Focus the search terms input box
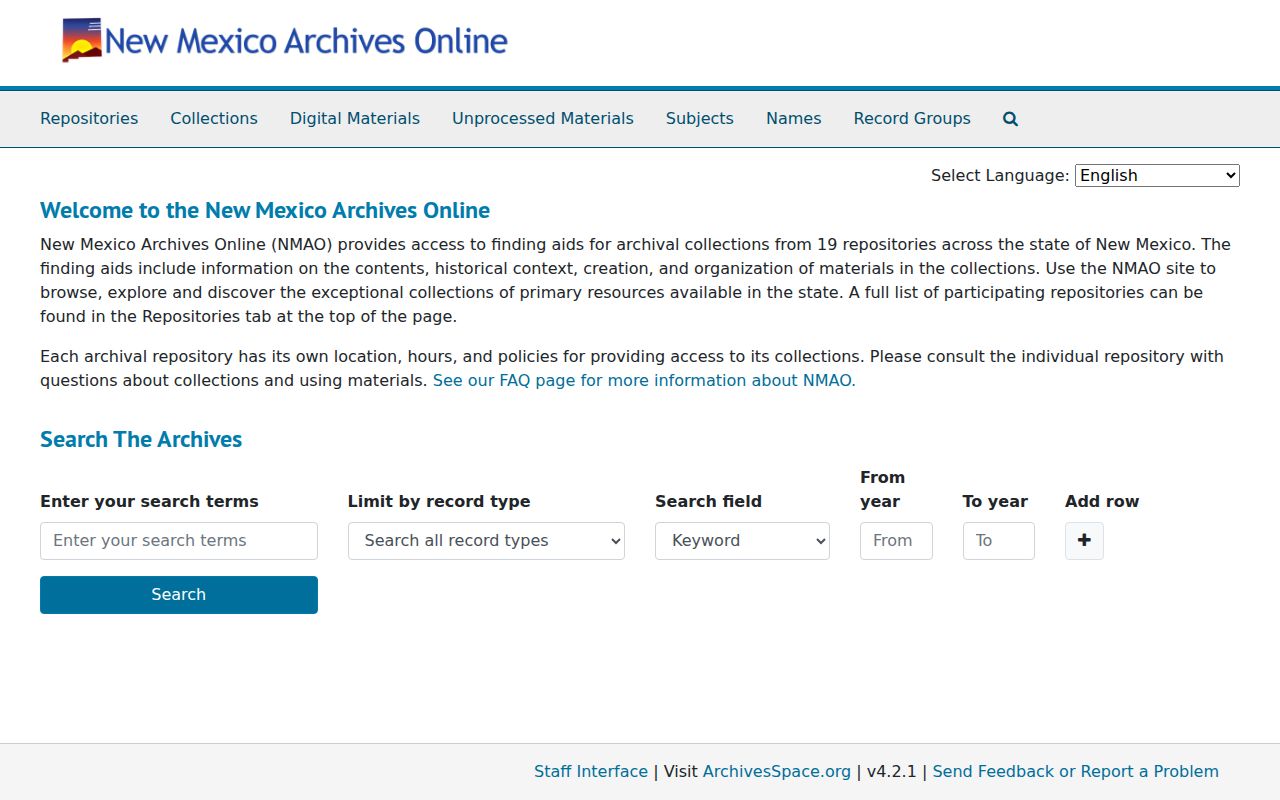 point(179,541)
